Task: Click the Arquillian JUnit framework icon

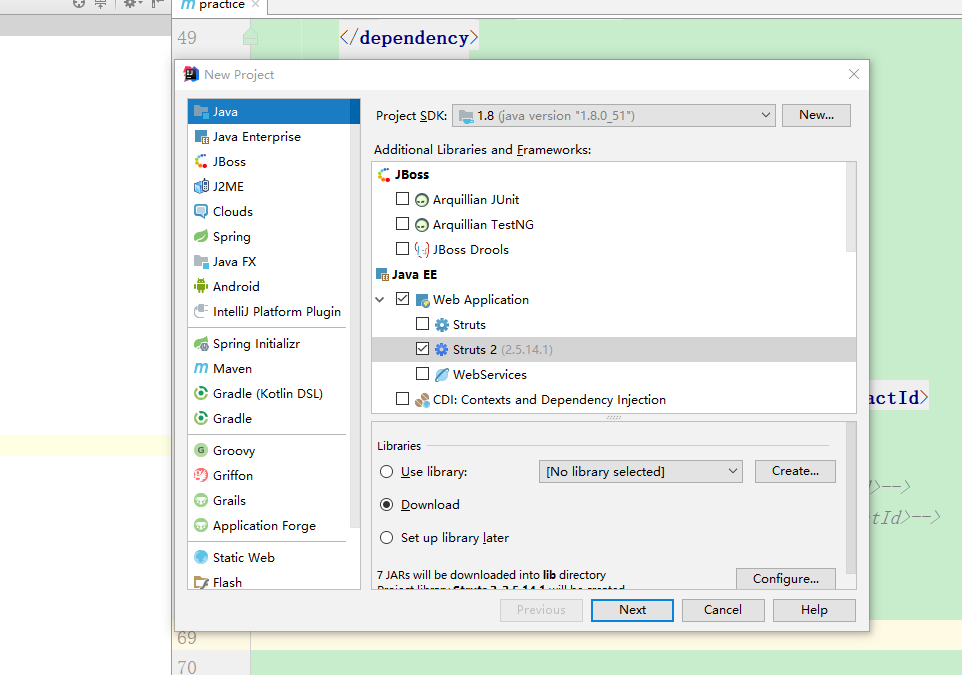Action: [421, 200]
